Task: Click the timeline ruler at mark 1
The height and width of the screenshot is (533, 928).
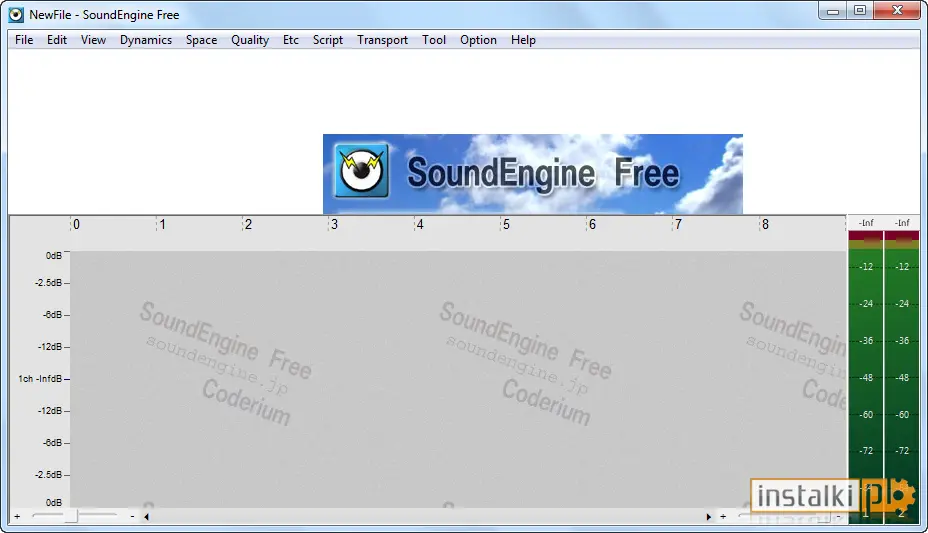Action: point(162,225)
